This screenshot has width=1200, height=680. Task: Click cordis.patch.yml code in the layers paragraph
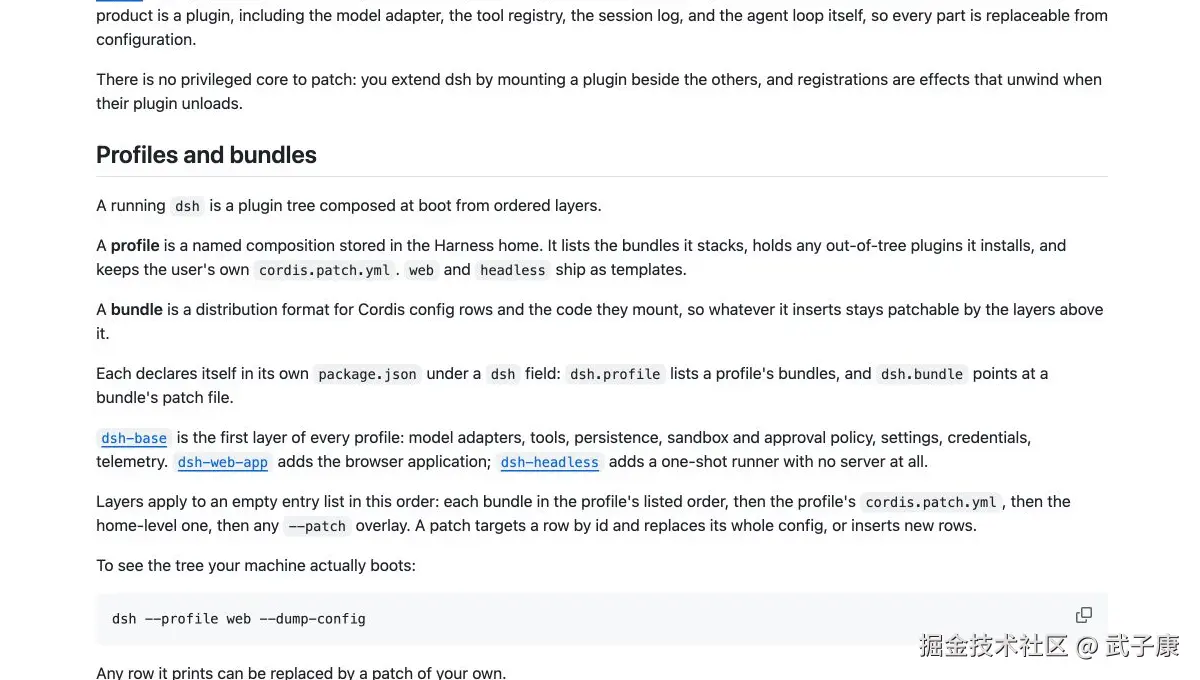coord(931,502)
